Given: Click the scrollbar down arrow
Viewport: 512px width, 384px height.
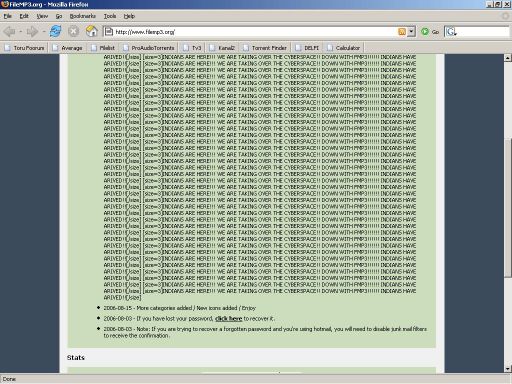Looking at the screenshot, I should pos(508,369).
